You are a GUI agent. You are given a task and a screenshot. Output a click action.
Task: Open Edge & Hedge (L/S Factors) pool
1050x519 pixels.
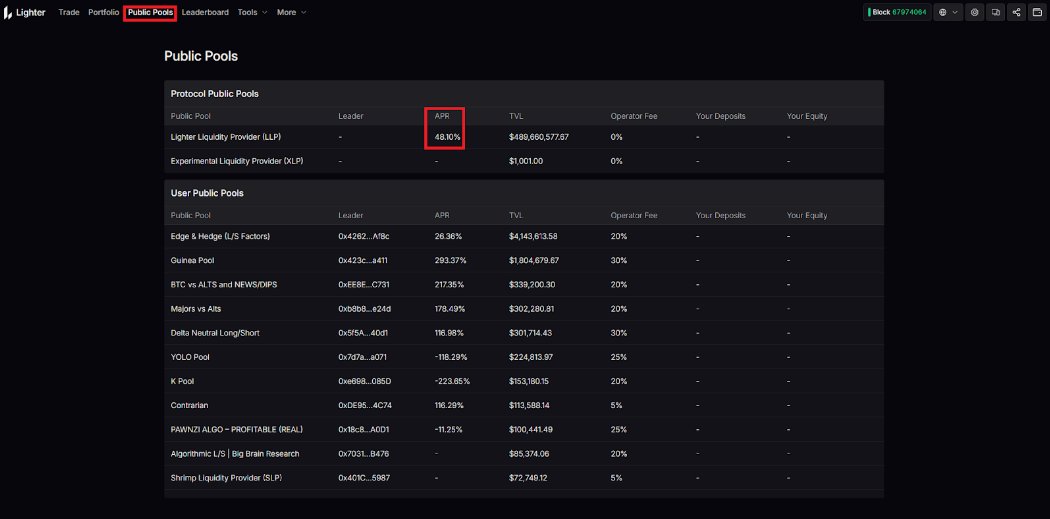click(x=524, y=236)
